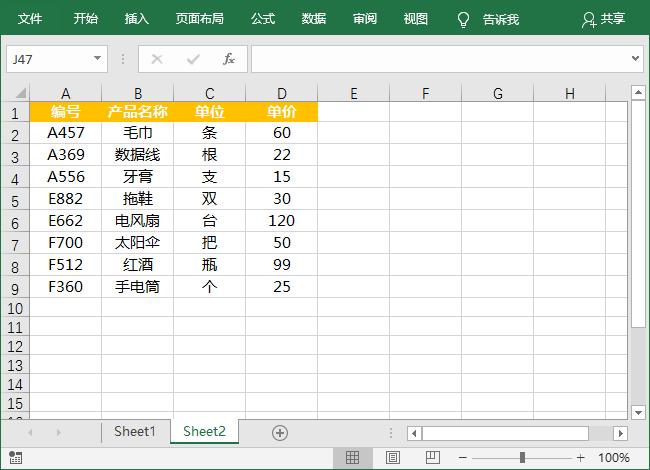Open the 视图 ribbon tab

point(416,19)
